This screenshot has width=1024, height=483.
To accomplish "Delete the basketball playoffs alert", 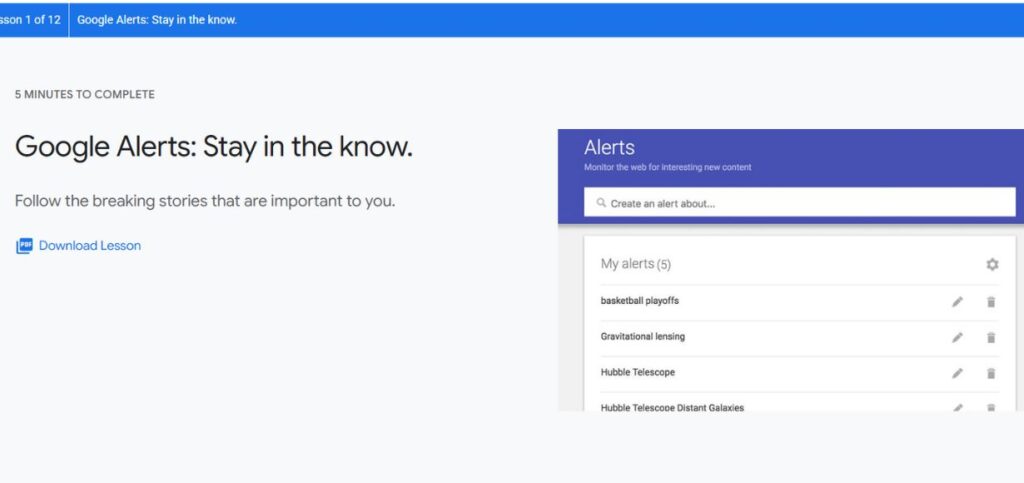I will coord(991,302).
